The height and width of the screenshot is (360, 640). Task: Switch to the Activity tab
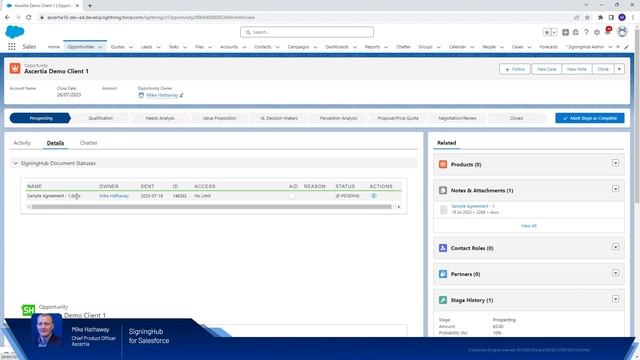(x=22, y=143)
